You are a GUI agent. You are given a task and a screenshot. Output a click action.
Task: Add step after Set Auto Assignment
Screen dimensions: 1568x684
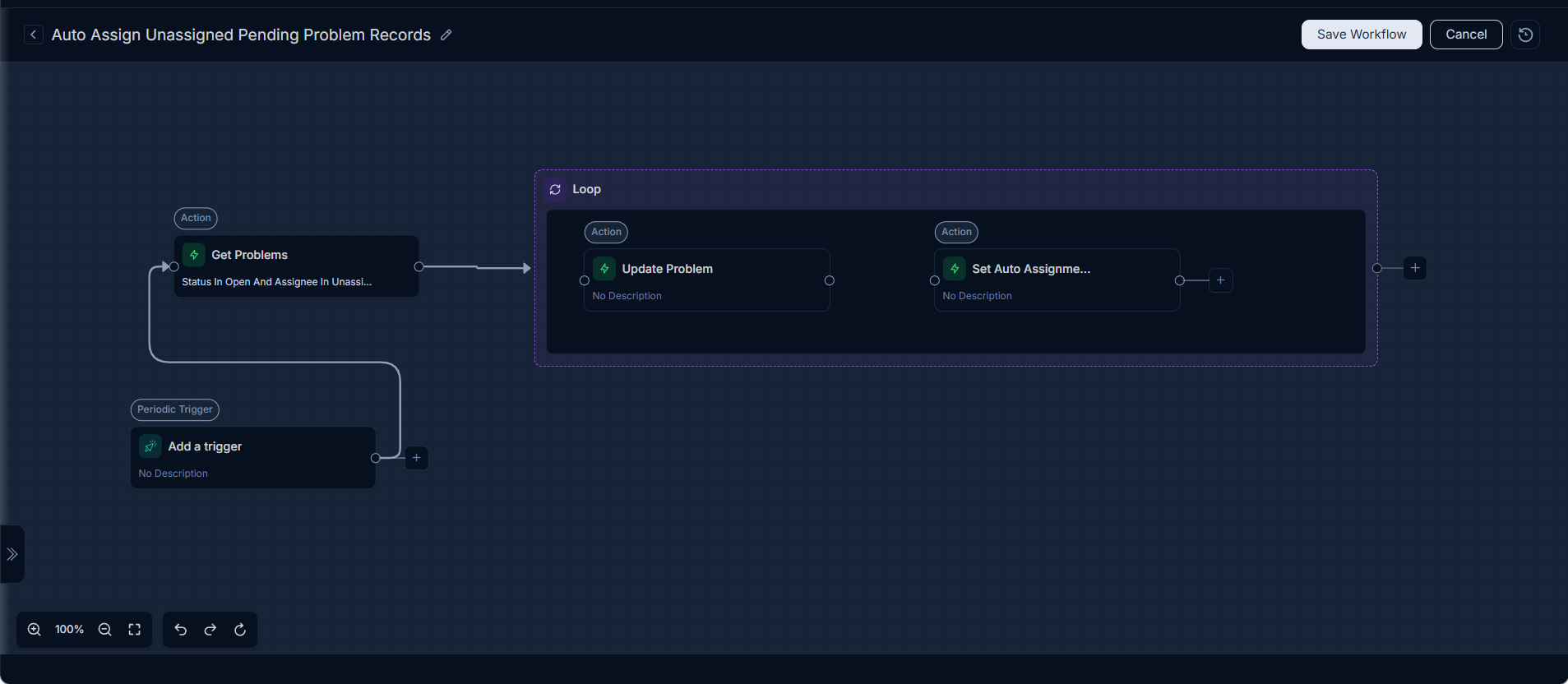point(1221,280)
